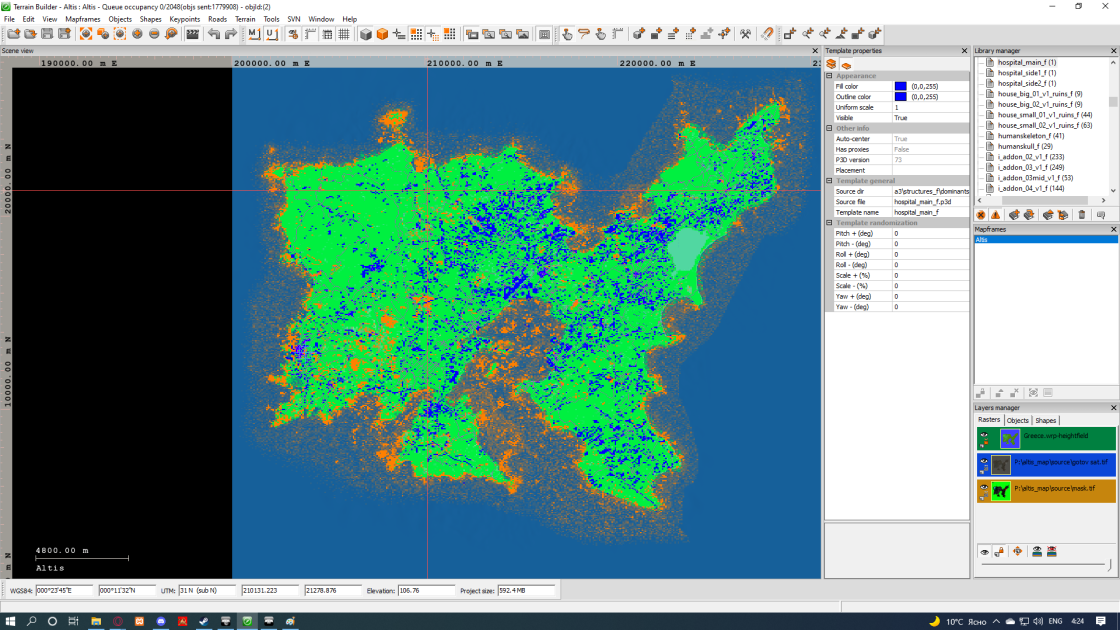This screenshot has height=630, width=1120.
Task: Click the magnet snap toolbar icon
Action: point(766,34)
